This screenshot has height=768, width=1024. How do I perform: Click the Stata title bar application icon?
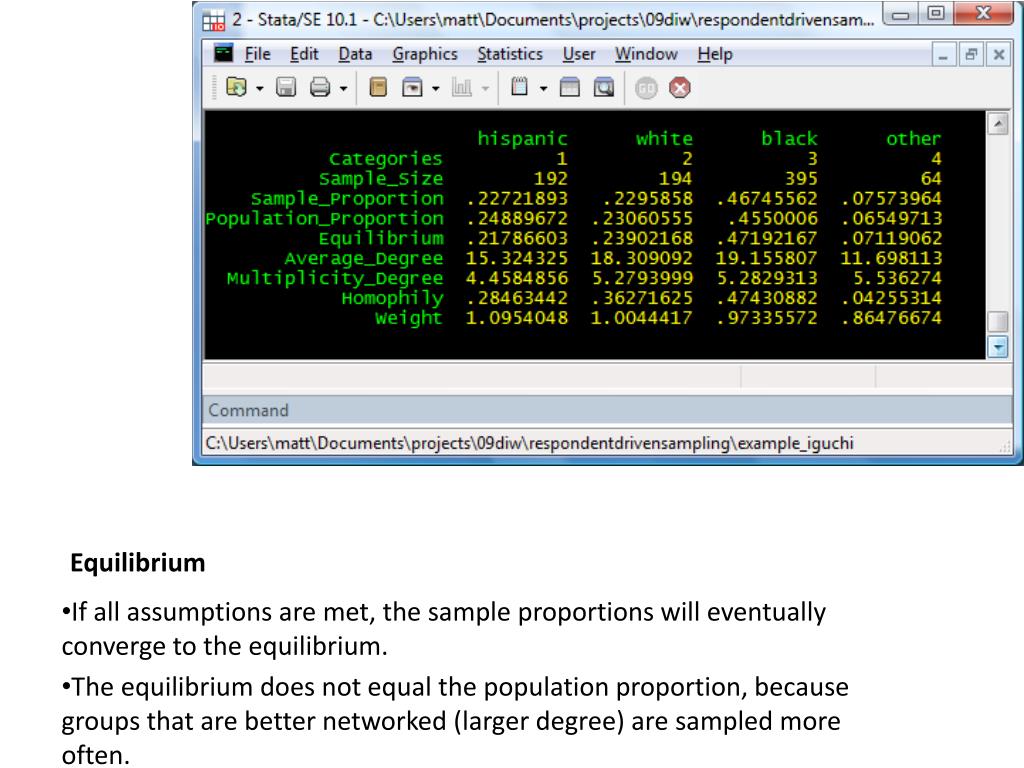[x=214, y=21]
